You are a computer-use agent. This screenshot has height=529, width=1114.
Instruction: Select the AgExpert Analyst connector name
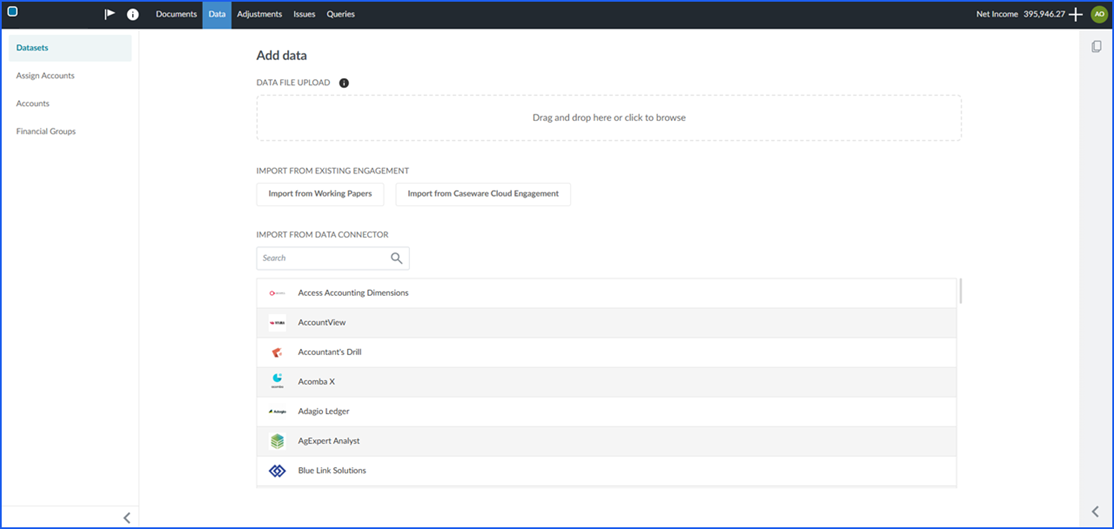(329, 441)
